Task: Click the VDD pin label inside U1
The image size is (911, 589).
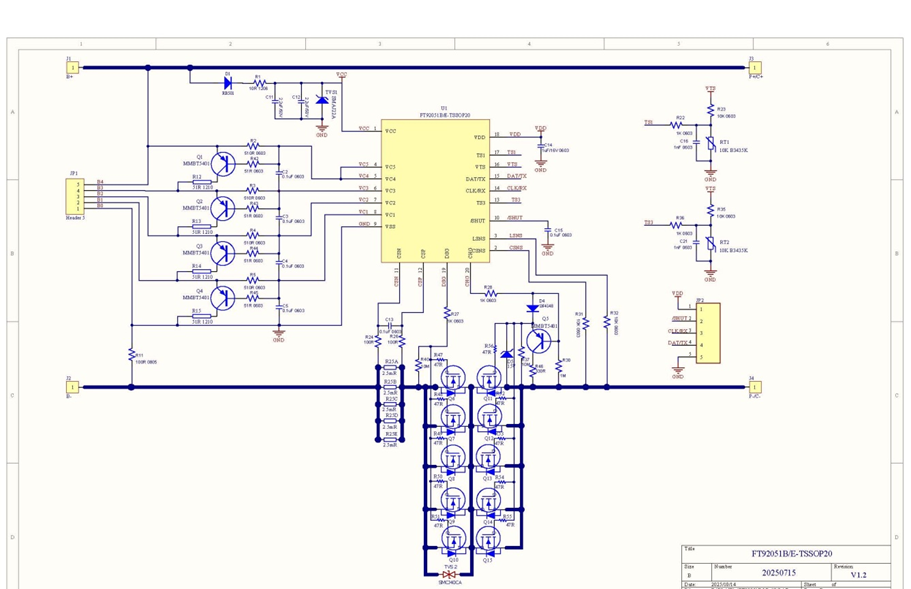Action: 479,138
